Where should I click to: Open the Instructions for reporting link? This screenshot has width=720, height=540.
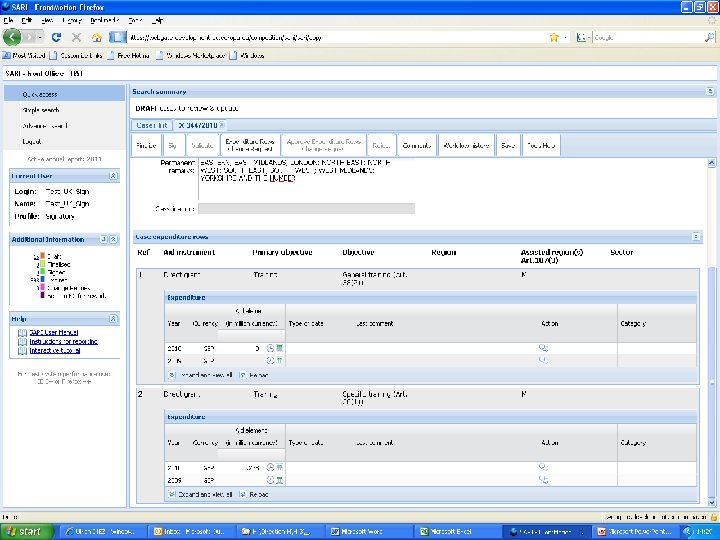click(x=63, y=342)
